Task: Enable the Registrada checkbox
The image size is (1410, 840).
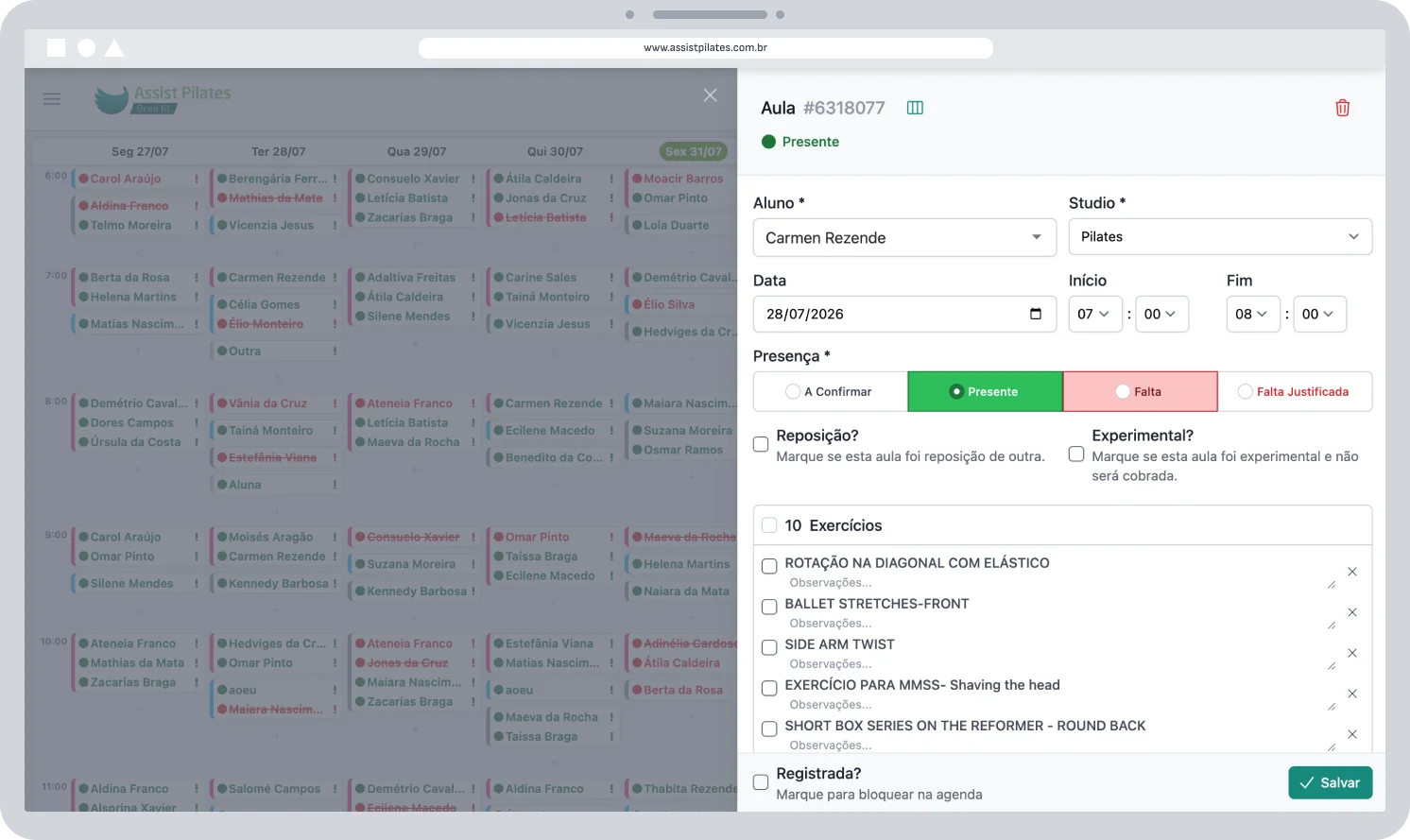Action: point(761,781)
